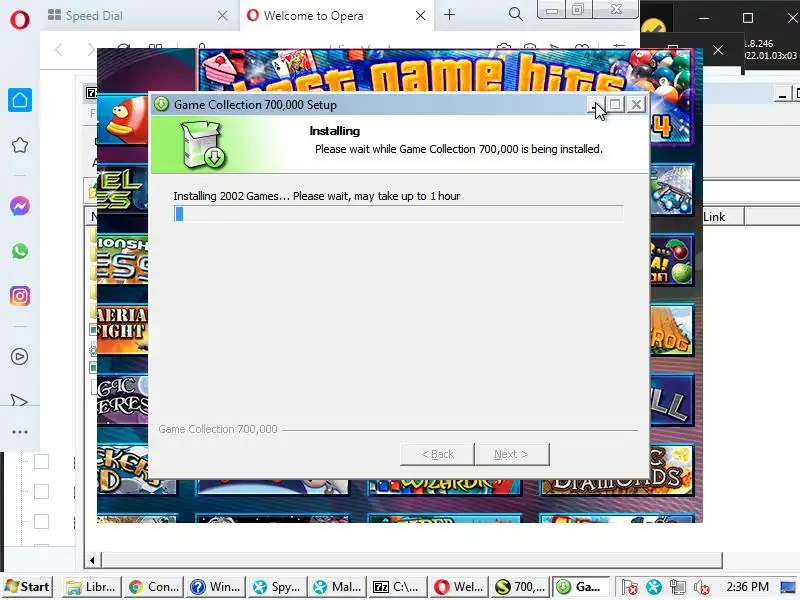
Task: Click the Aerial Fight game thumbnail
Action: (122, 329)
